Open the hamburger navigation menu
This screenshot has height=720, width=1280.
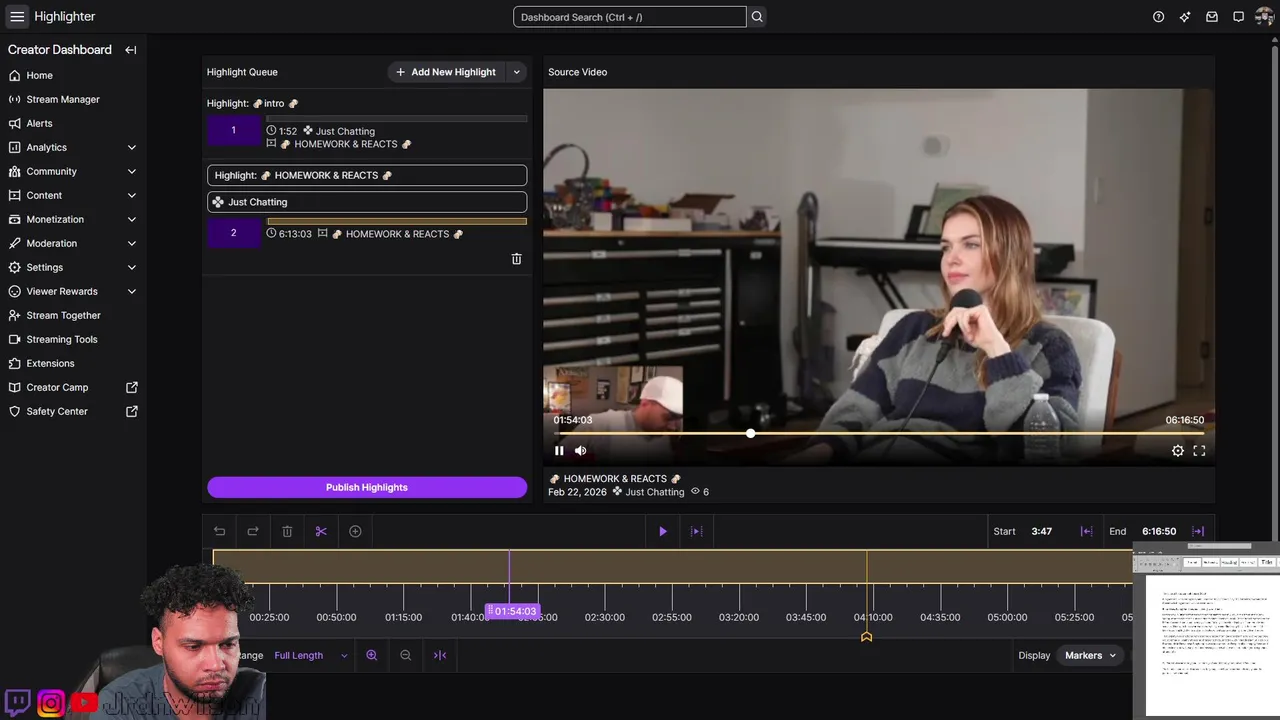click(17, 16)
